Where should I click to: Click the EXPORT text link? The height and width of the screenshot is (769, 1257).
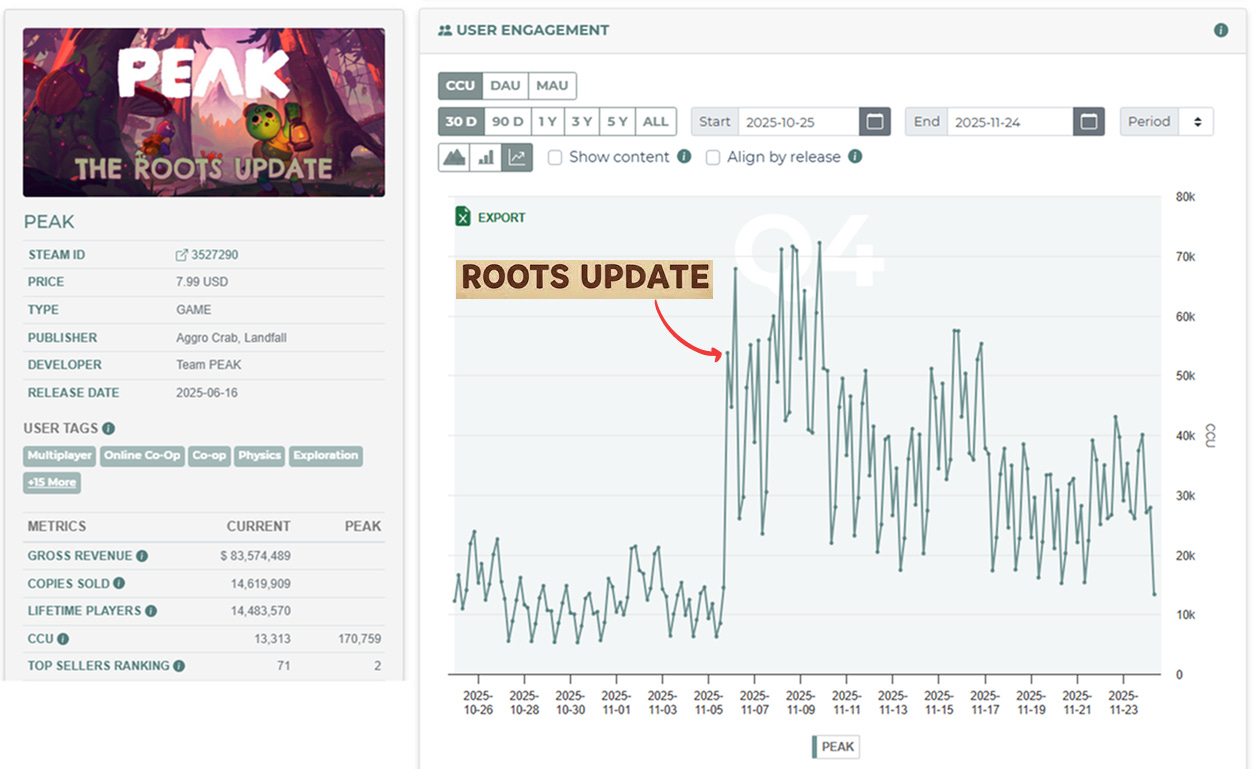click(x=501, y=217)
